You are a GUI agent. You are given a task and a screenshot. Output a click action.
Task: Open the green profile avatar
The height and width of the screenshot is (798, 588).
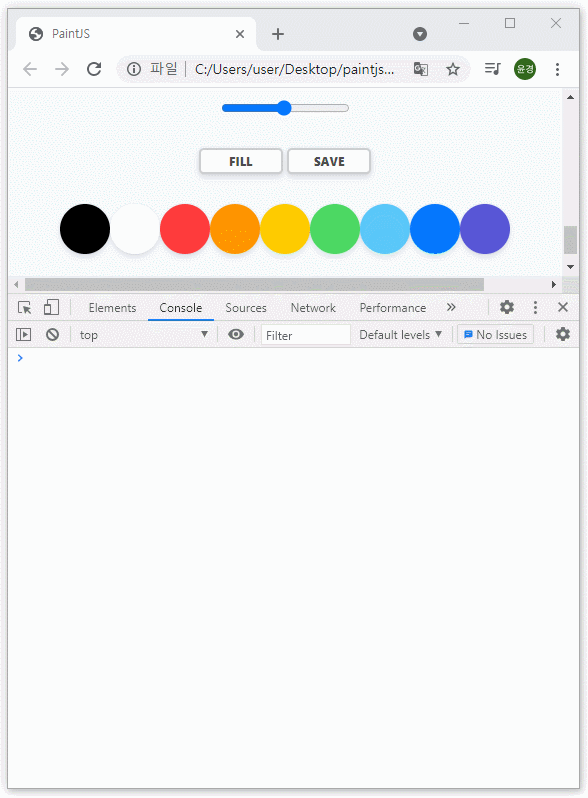525,69
